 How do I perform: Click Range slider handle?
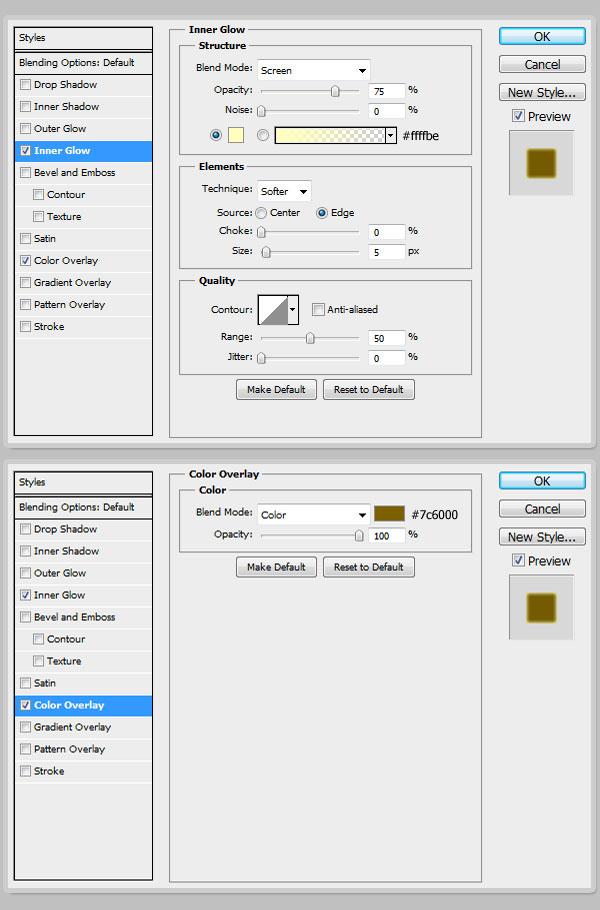click(x=310, y=338)
